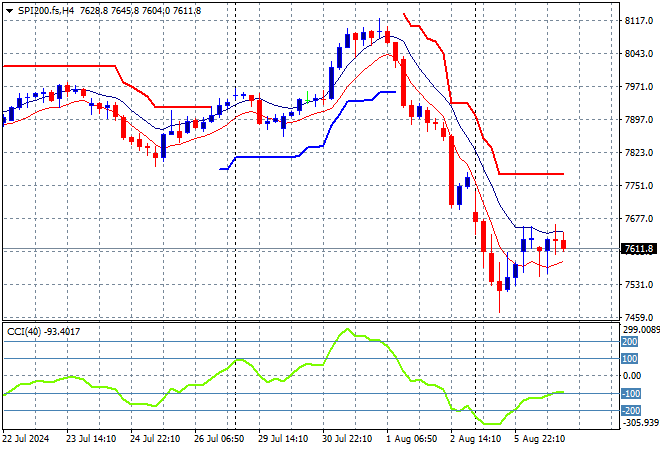The width and height of the screenshot is (660, 450).
Task: Click the CCI 100 level label
Action: [630, 359]
